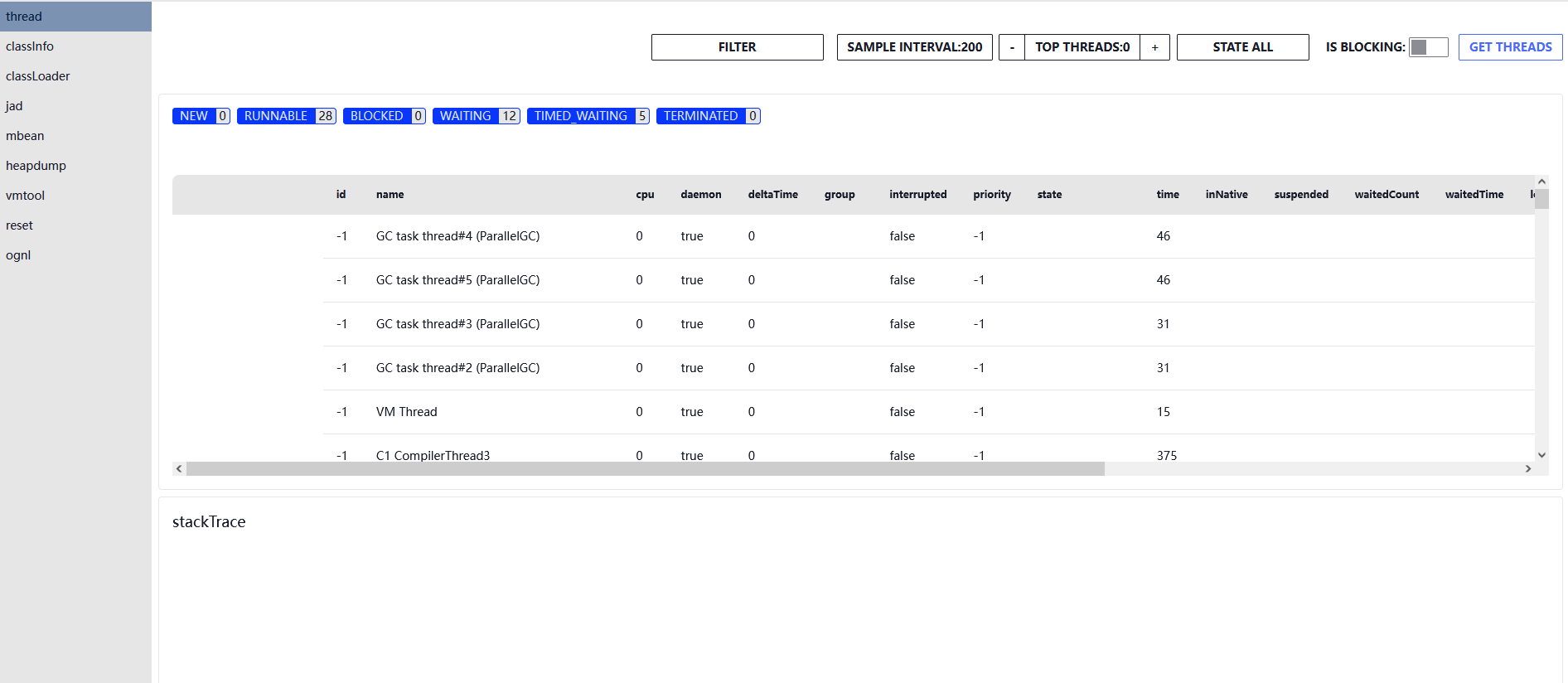Open the FILTER control
This screenshot has width=1568, height=683.
click(737, 47)
